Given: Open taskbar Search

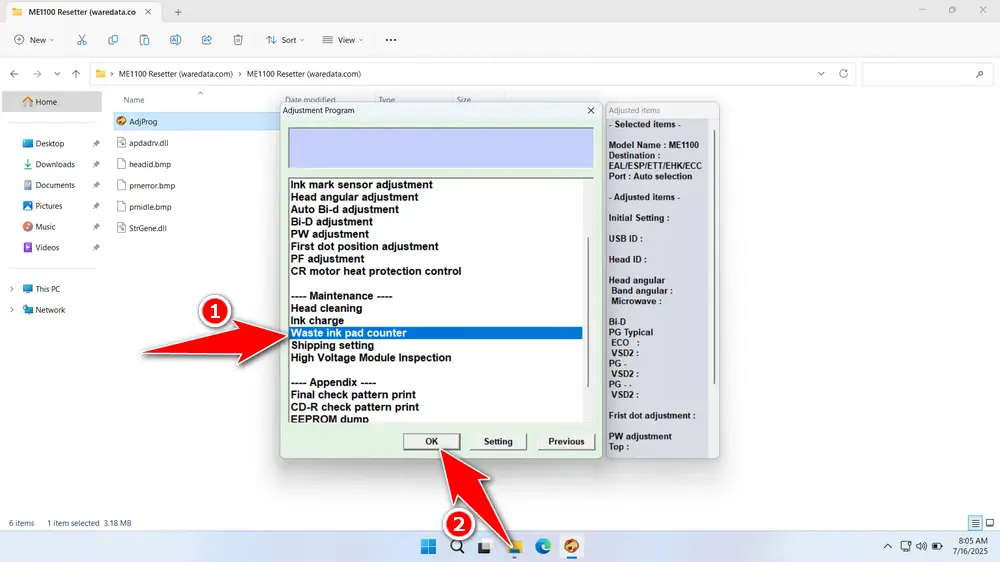Looking at the screenshot, I should point(457,546).
